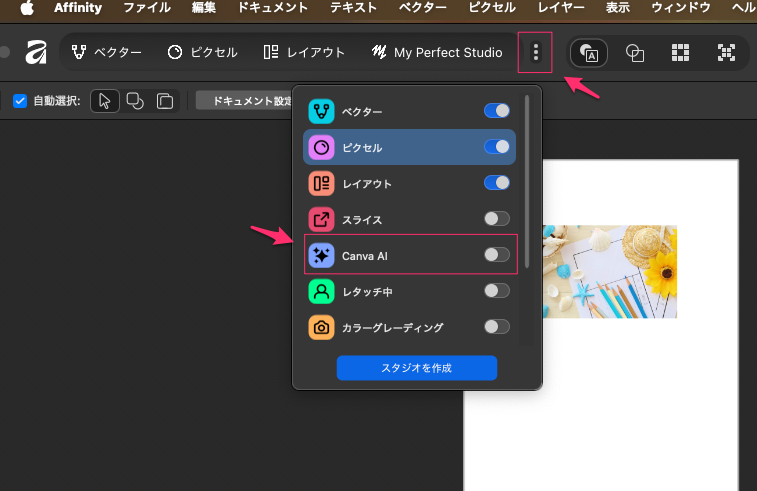Image resolution: width=757 pixels, height=491 pixels.
Task: Click the overlapping circles icon in top toolbar
Action: pyautogui.click(x=634, y=53)
